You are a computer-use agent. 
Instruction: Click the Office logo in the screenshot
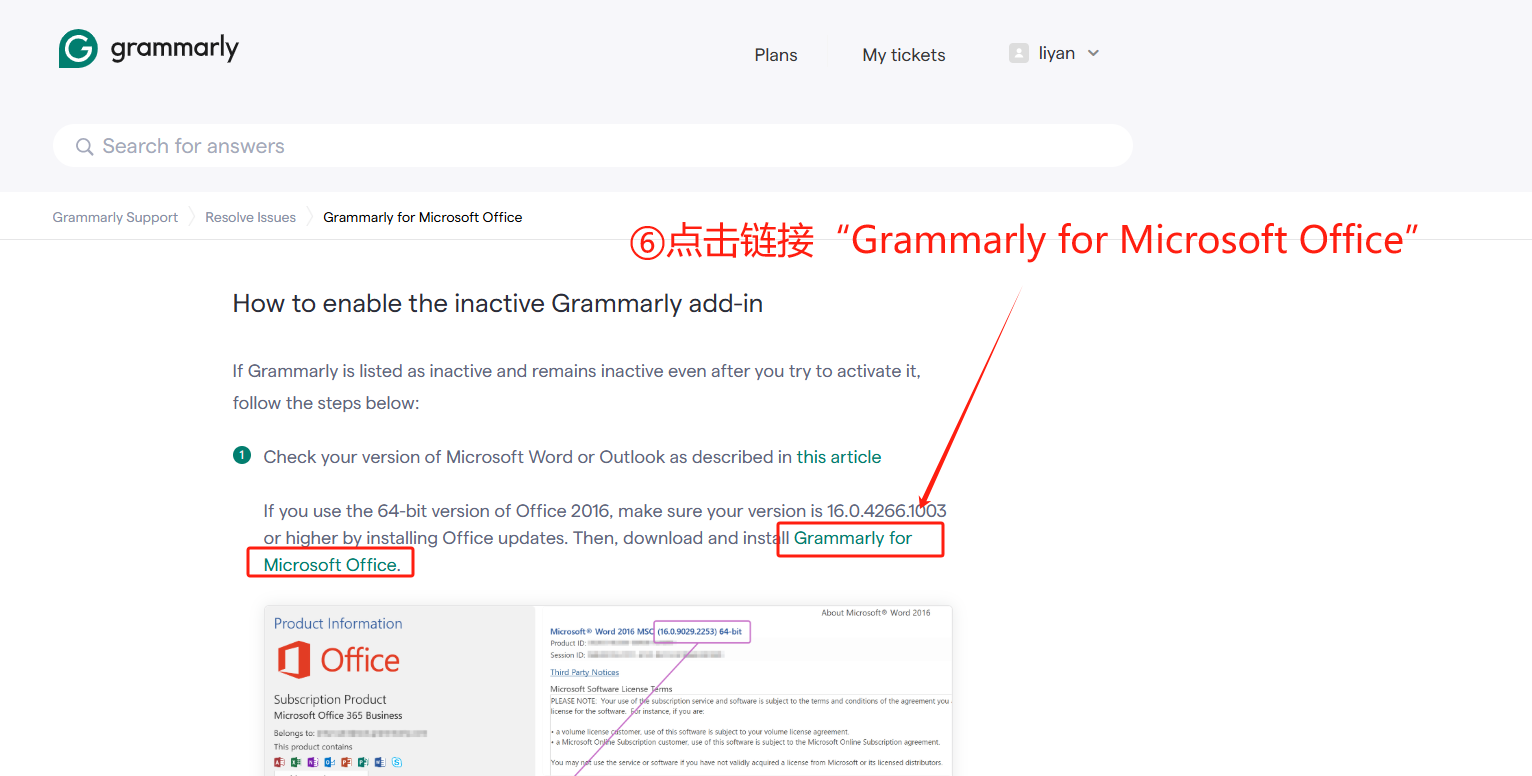[x=338, y=660]
